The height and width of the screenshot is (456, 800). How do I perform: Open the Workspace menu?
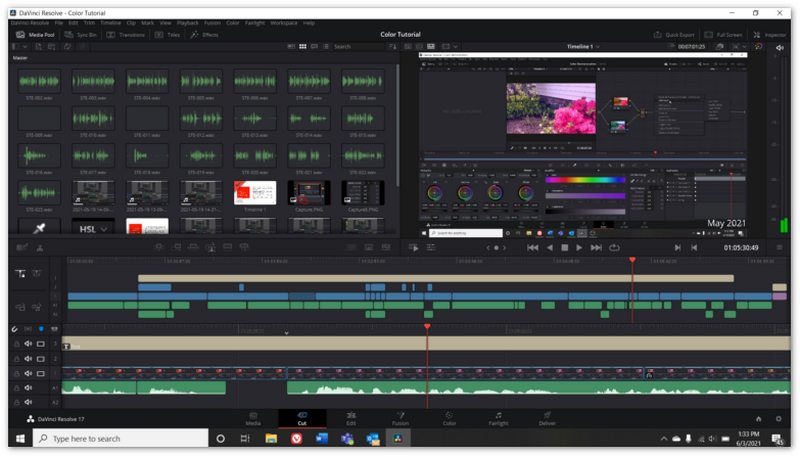(x=283, y=22)
